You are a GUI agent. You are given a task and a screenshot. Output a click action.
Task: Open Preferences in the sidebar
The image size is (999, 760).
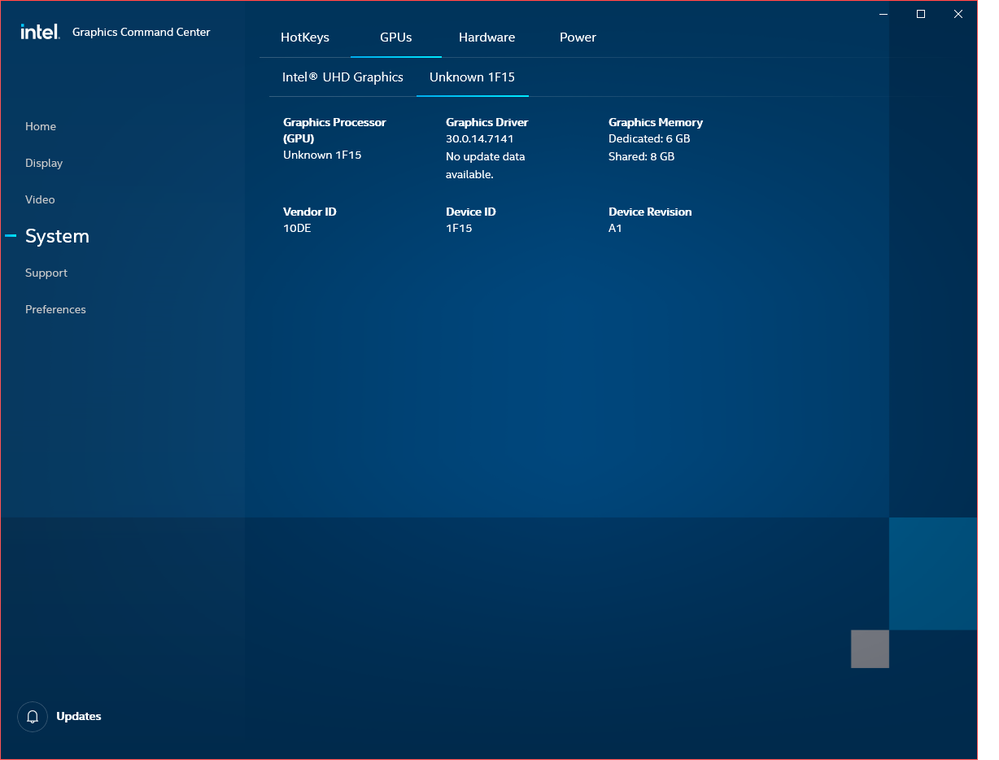point(55,310)
